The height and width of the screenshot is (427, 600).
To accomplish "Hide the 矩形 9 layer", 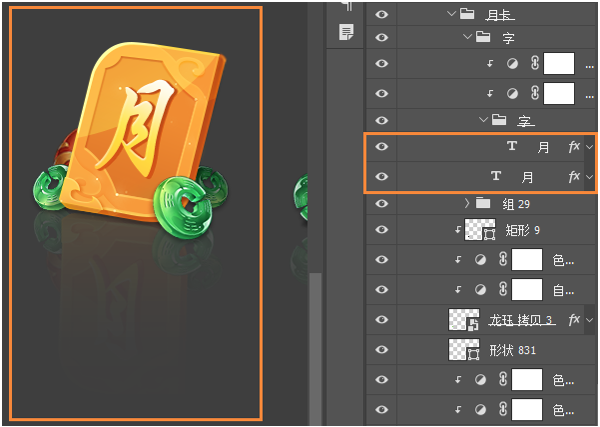I will (x=382, y=230).
